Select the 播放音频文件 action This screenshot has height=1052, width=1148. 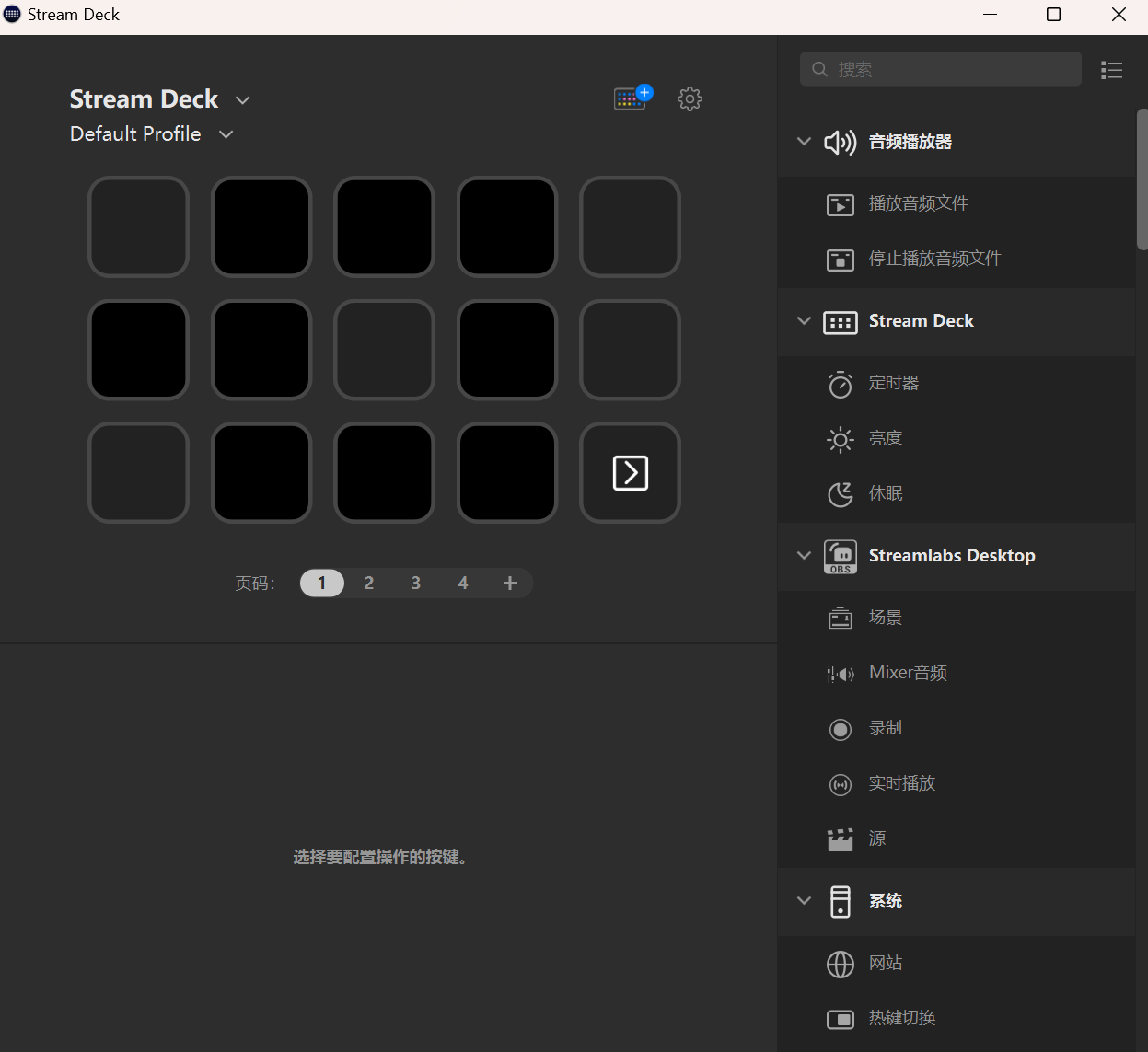coord(919,203)
